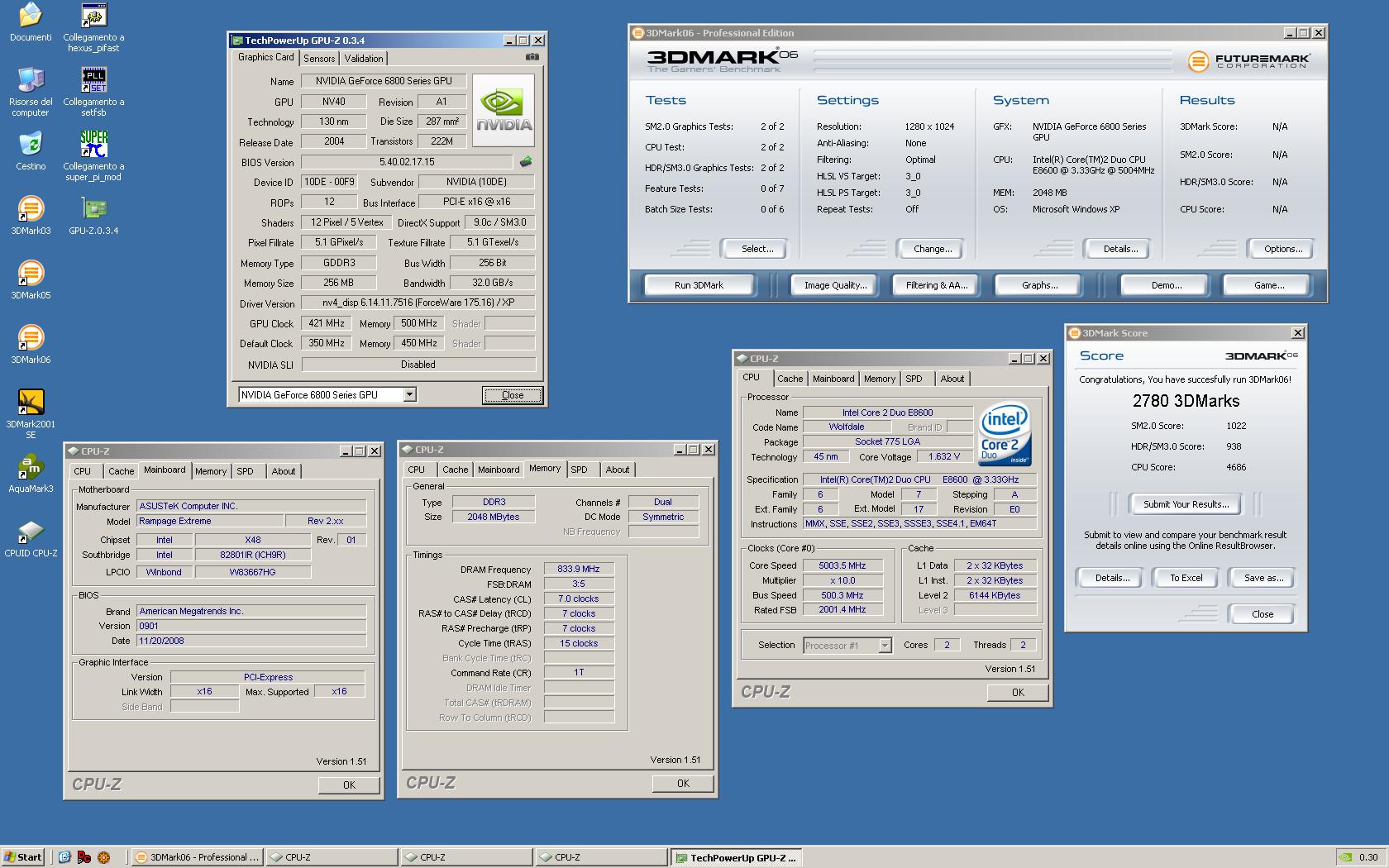Click the red quick launch icon
This screenshot has width=1389, height=868.
coord(84,857)
